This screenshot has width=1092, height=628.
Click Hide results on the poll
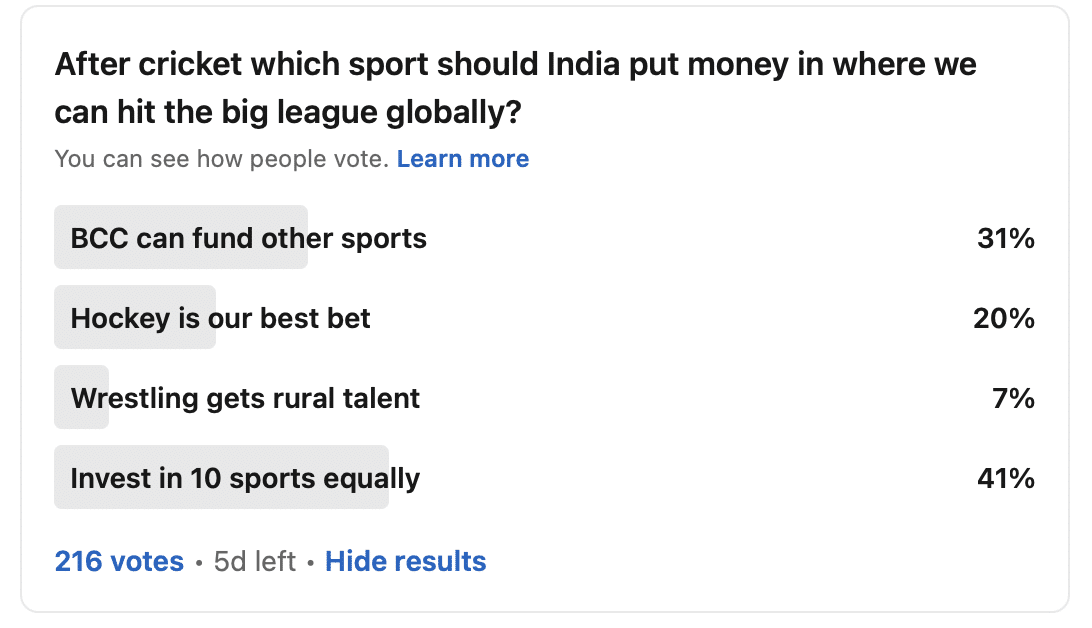pyautogui.click(x=405, y=562)
